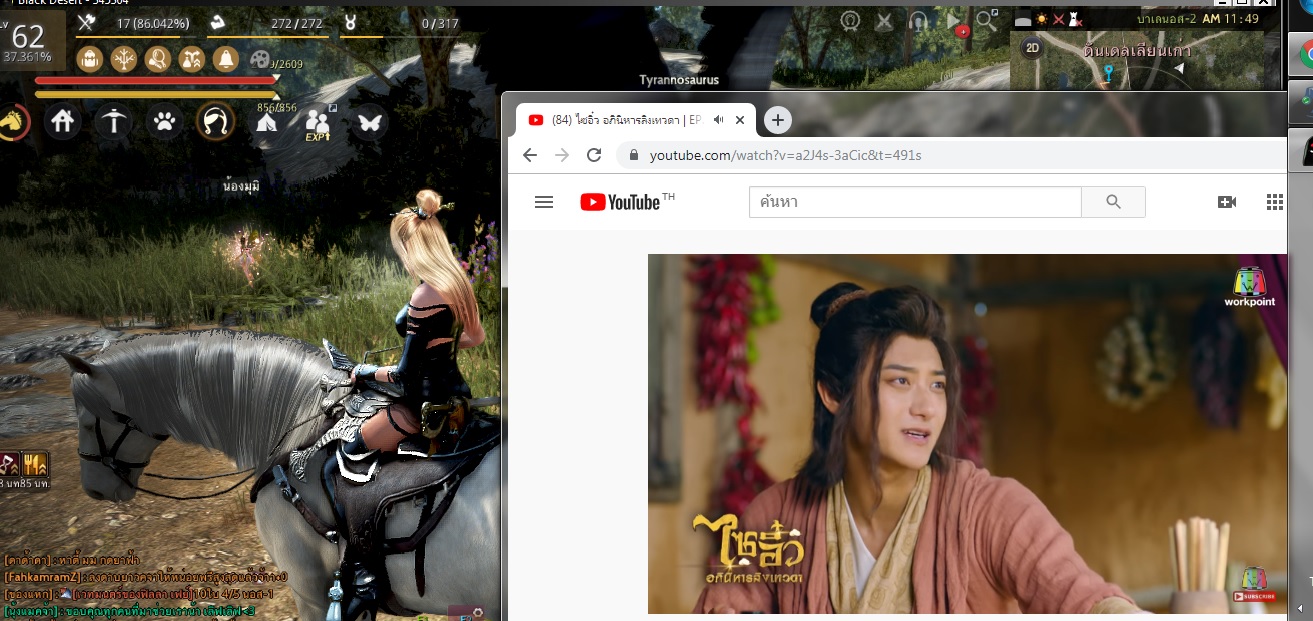This screenshot has height=621, width=1313.
Task: Click the yellow stamina bar below health
Action: tap(156, 94)
